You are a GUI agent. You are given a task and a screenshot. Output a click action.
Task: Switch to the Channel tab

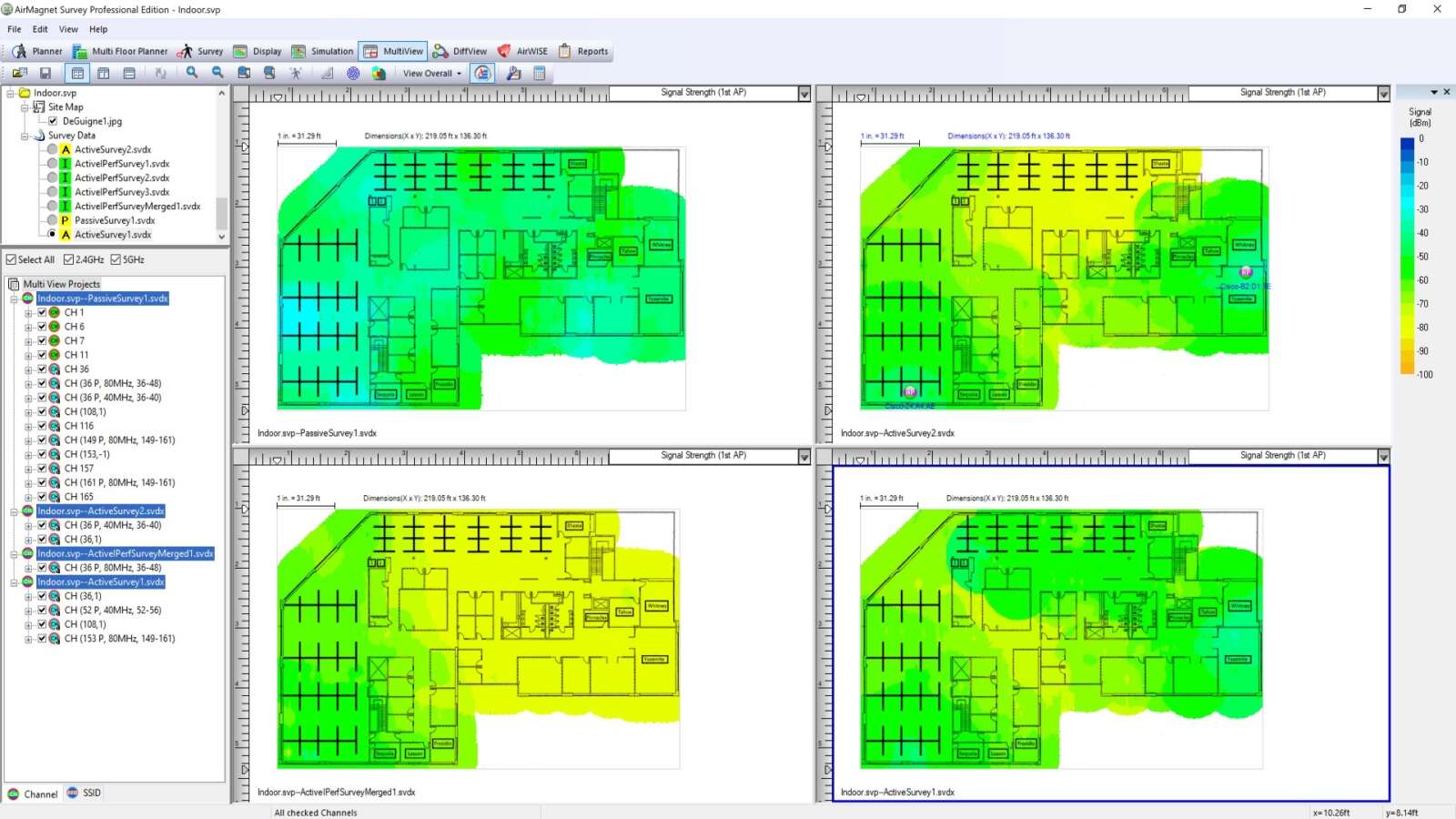(33, 794)
